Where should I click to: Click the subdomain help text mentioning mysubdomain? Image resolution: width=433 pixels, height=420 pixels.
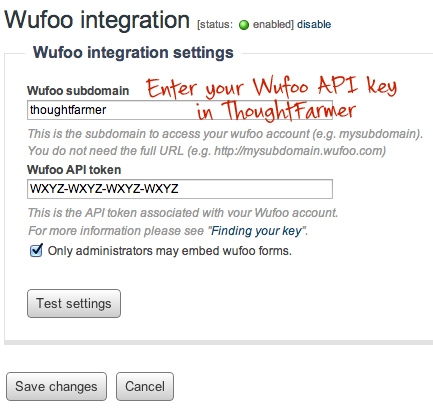pos(225,134)
